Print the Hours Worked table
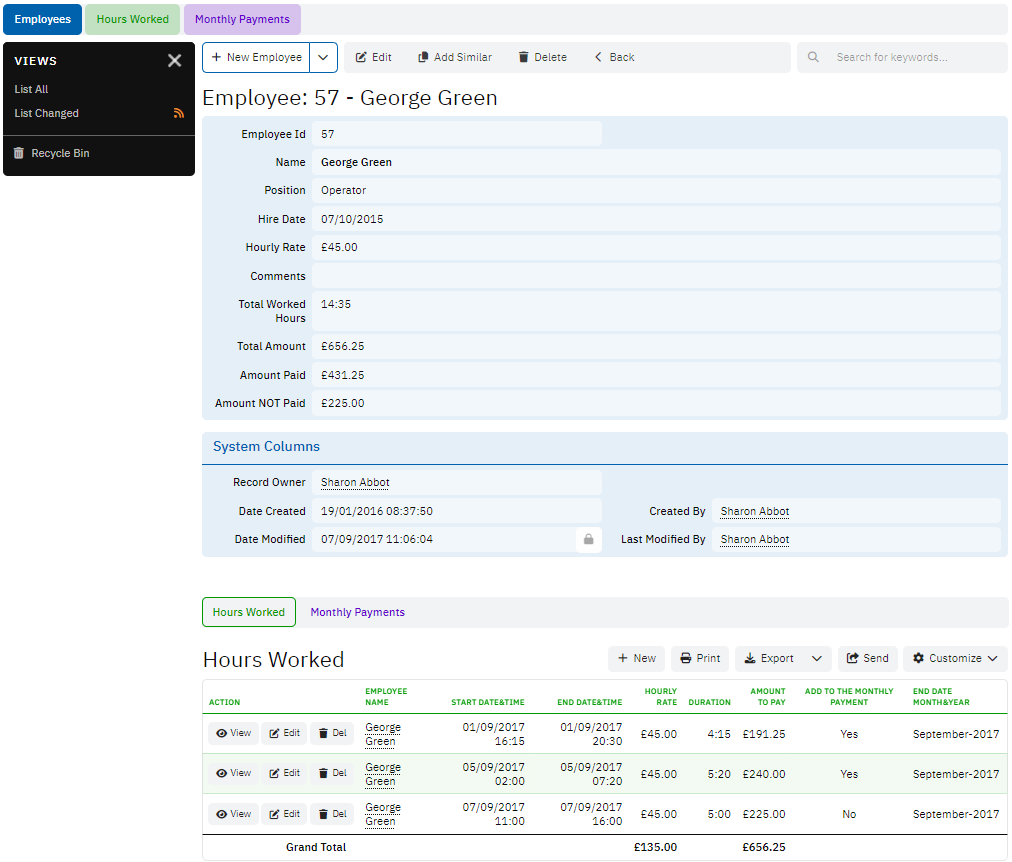 700,659
